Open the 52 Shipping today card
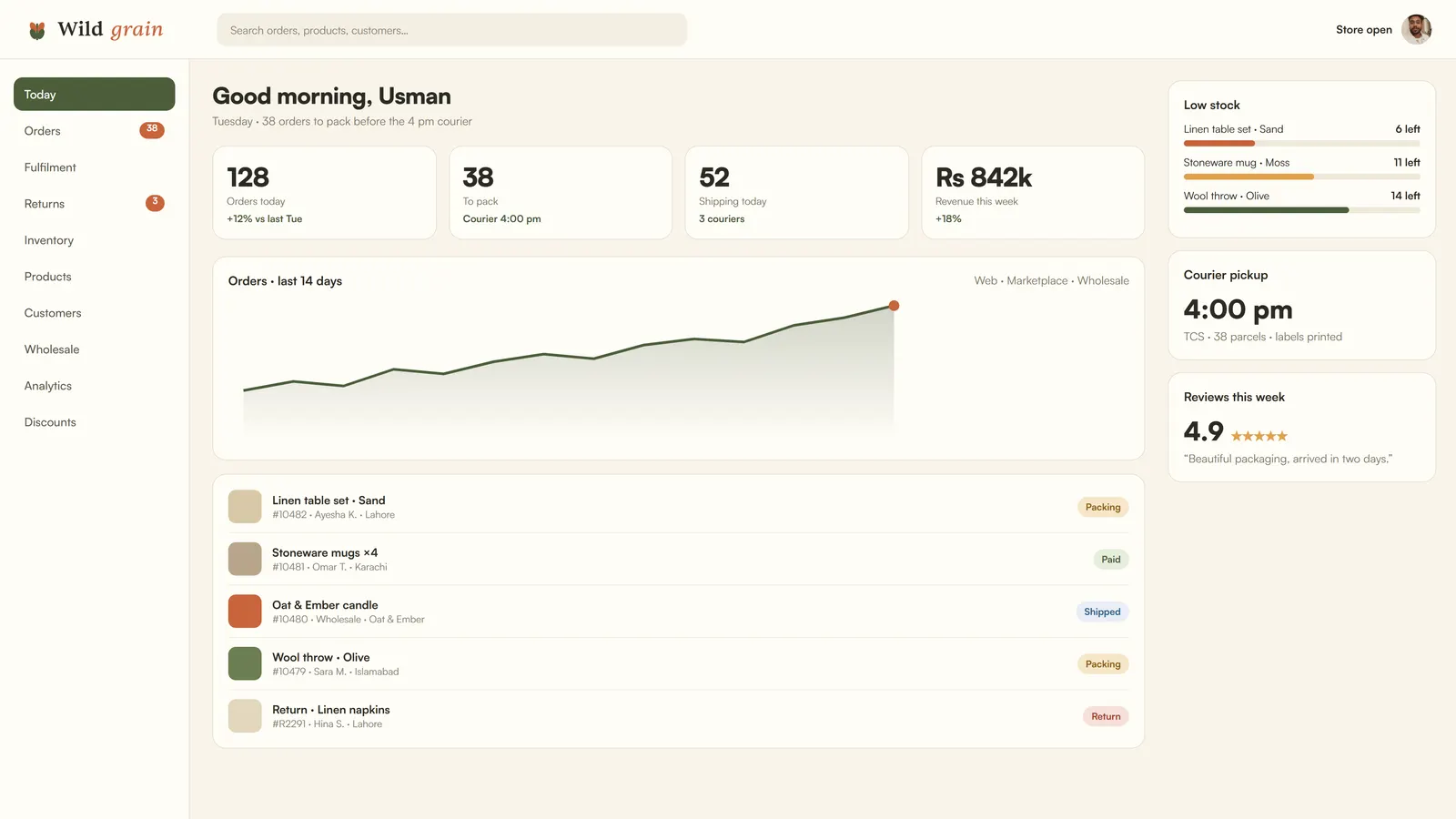The image size is (1456, 819). [x=796, y=193]
